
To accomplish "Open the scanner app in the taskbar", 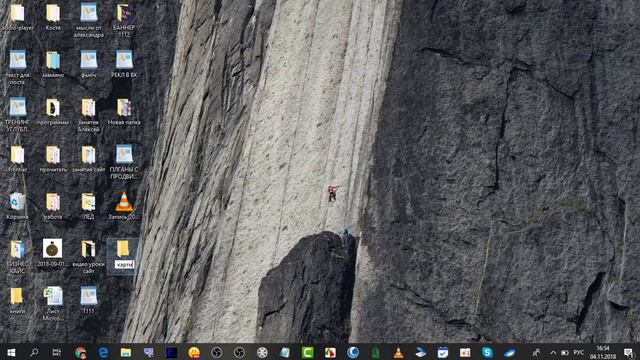I will [x=421, y=352].
